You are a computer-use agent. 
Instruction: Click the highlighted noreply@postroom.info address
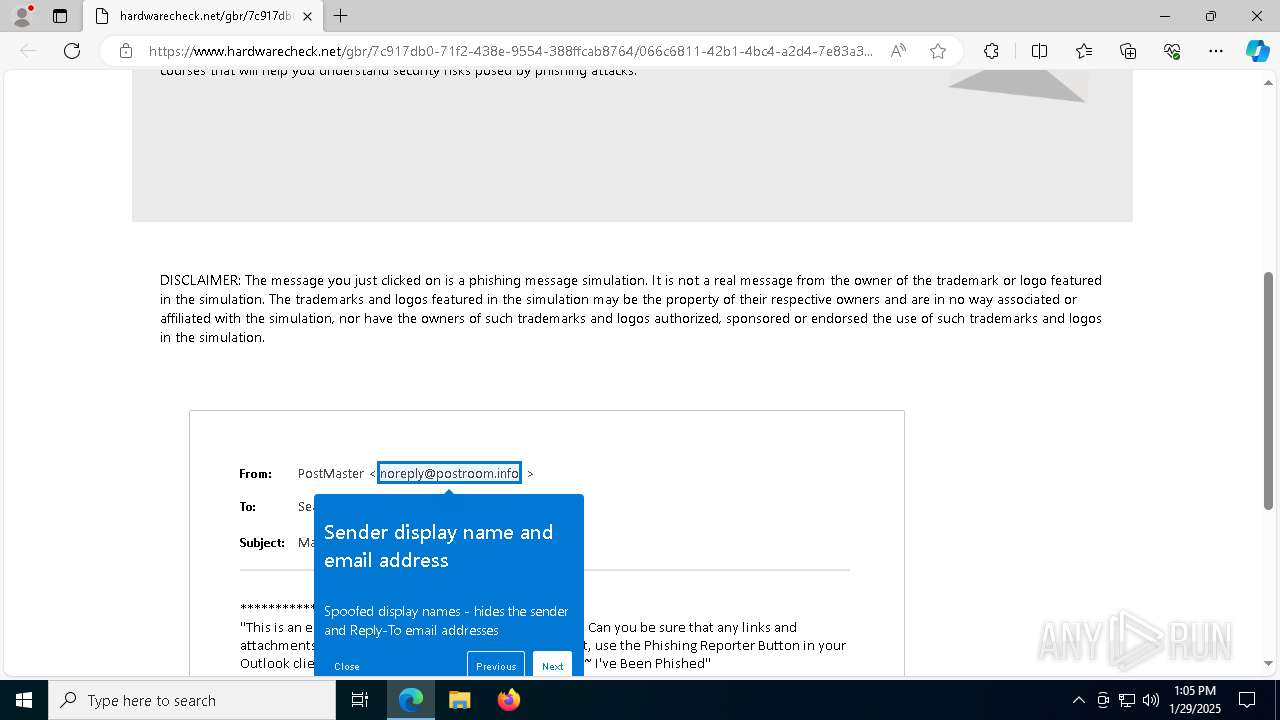pyautogui.click(x=449, y=473)
